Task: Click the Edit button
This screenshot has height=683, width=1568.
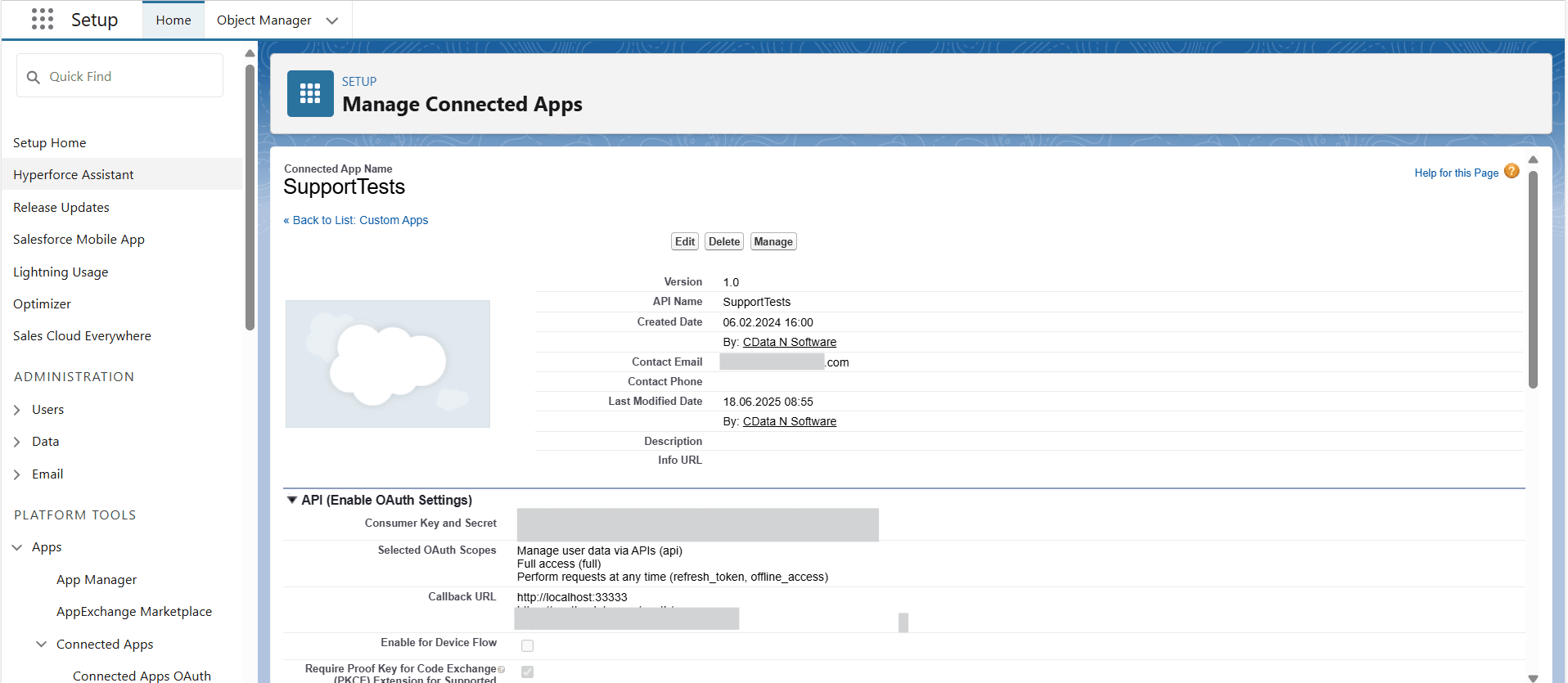Action: [x=685, y=241]
